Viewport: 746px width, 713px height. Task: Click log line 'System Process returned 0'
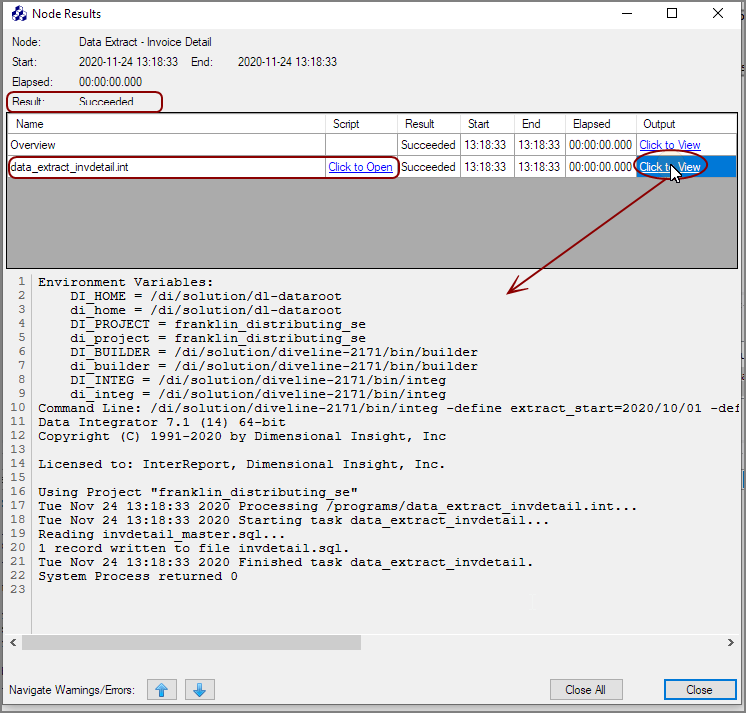click(138, 576)
